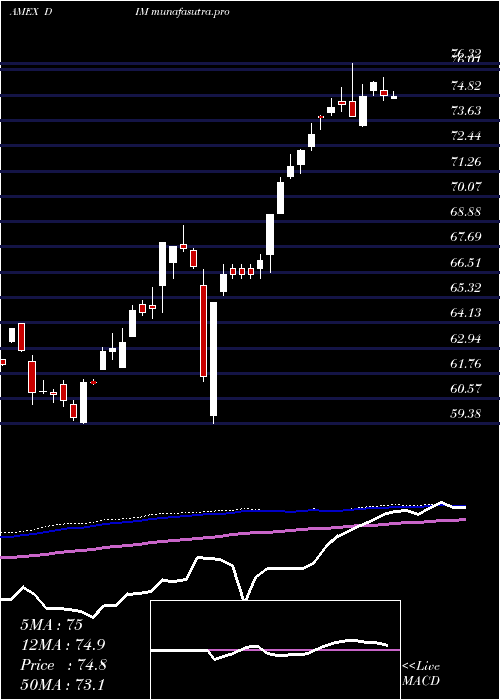Click the 65.32 price axis label

[x=467, y=288]
